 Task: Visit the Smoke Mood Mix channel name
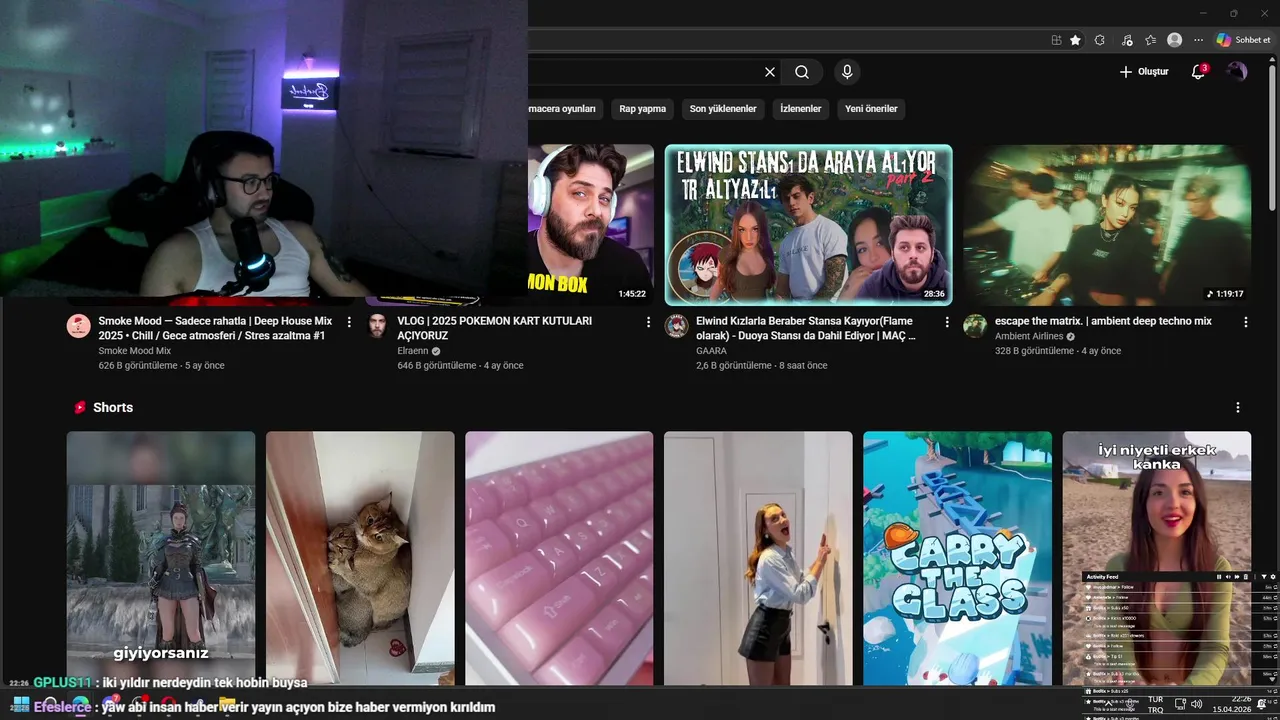pos(134,351)
